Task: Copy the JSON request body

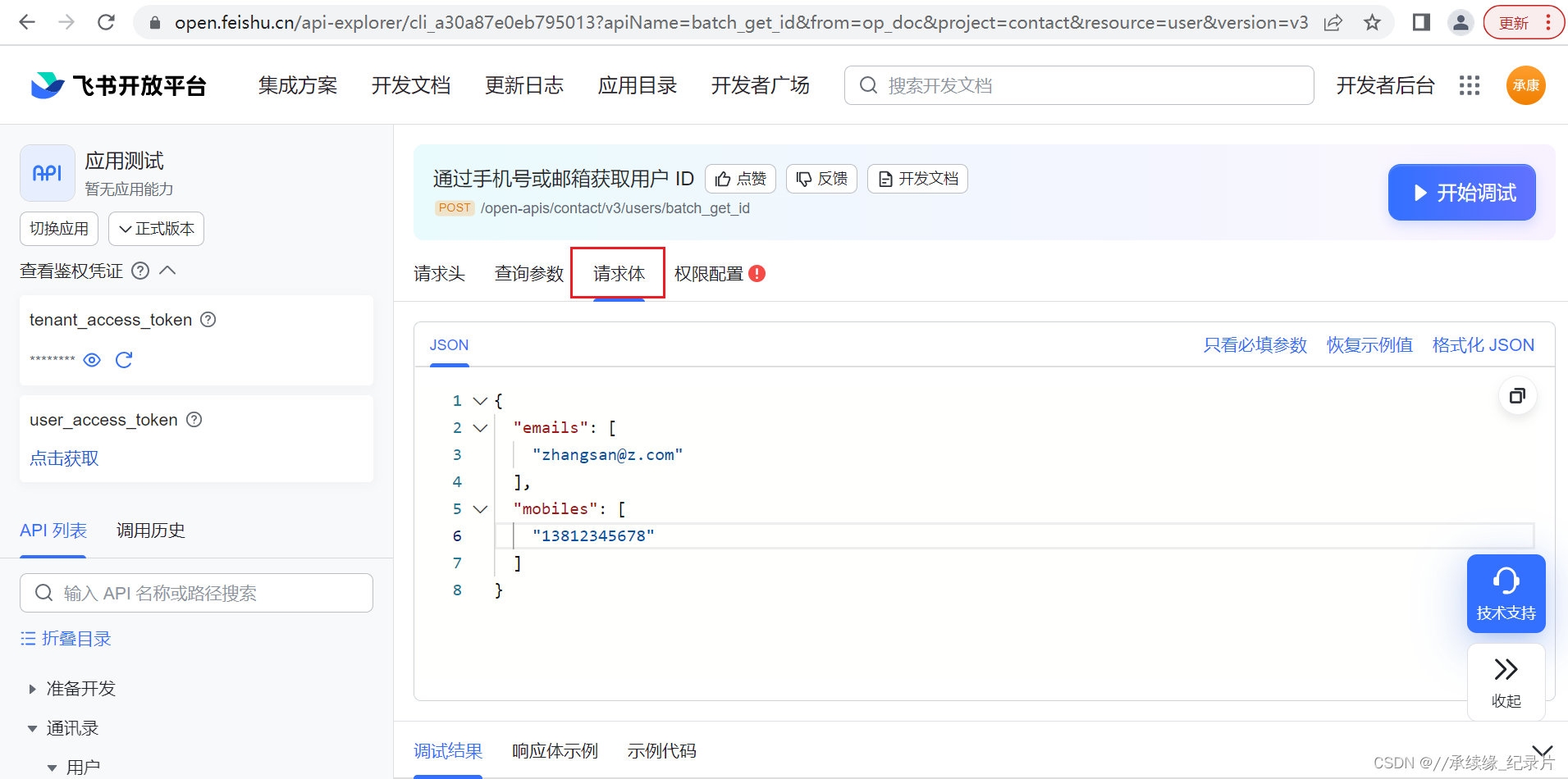Action: pyautogui.click(x=1518, y=396)
